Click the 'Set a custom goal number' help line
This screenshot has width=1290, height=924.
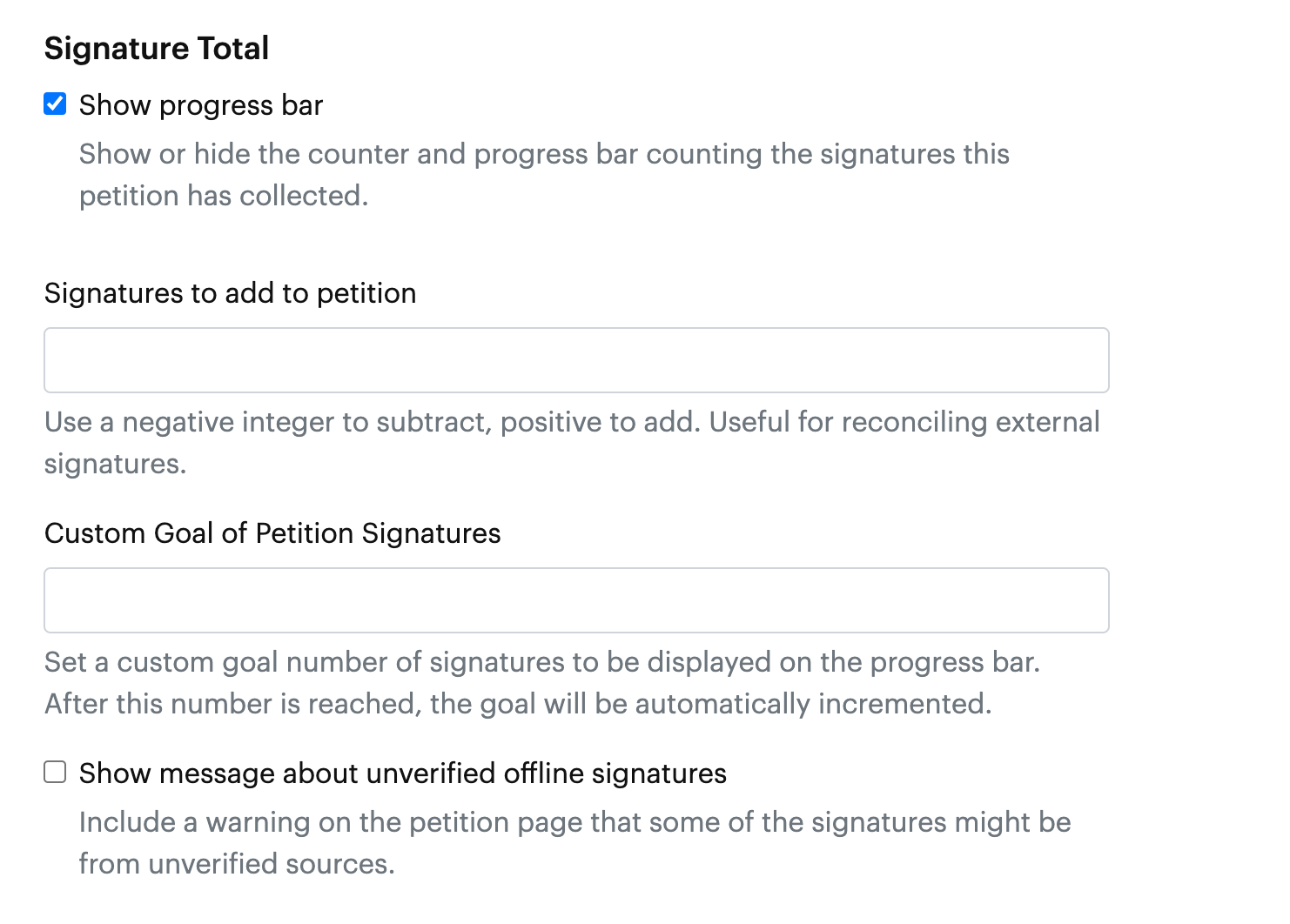pos(542,662)
